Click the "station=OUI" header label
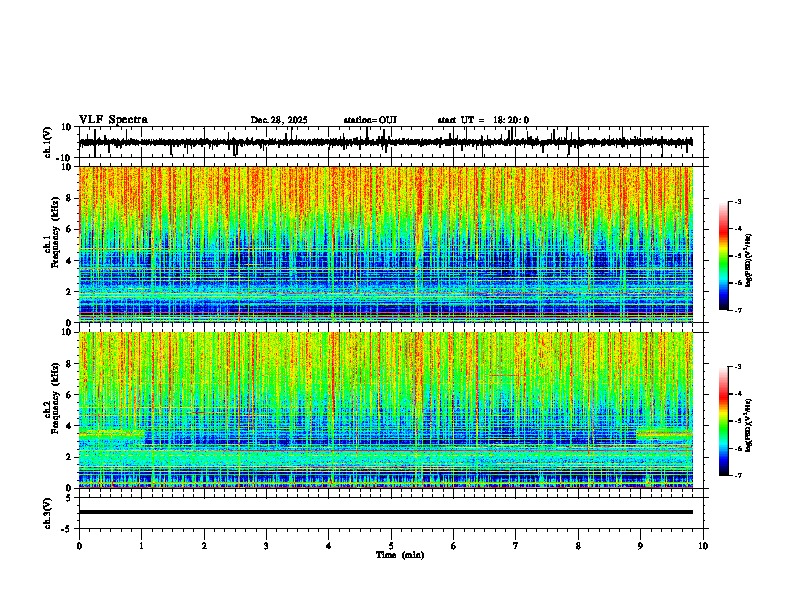This screenshot has height=612, width=792. click(x=370, y=120)
